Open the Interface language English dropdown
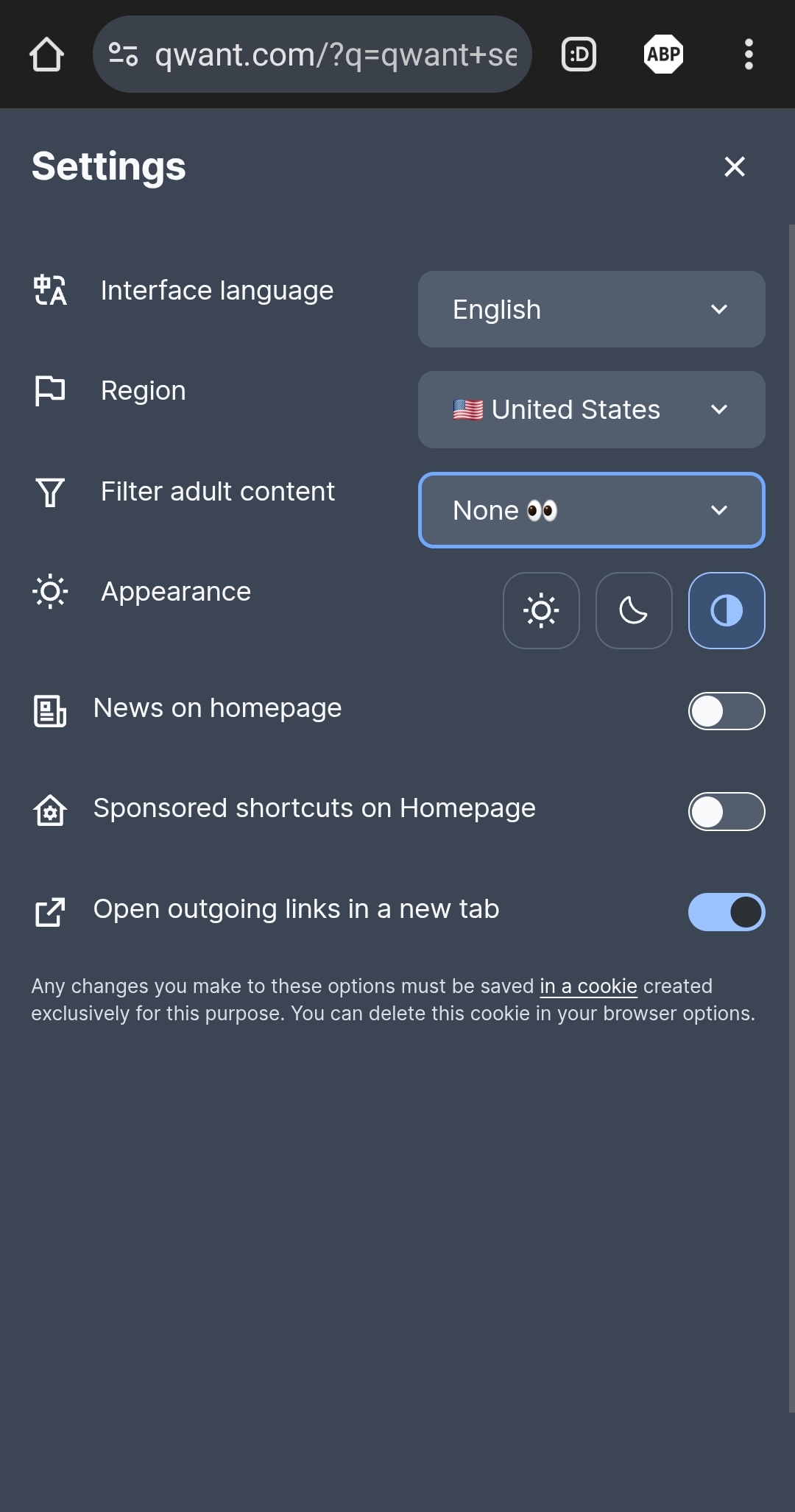The width and height of the screenshot is (795, 1512). 591,309
